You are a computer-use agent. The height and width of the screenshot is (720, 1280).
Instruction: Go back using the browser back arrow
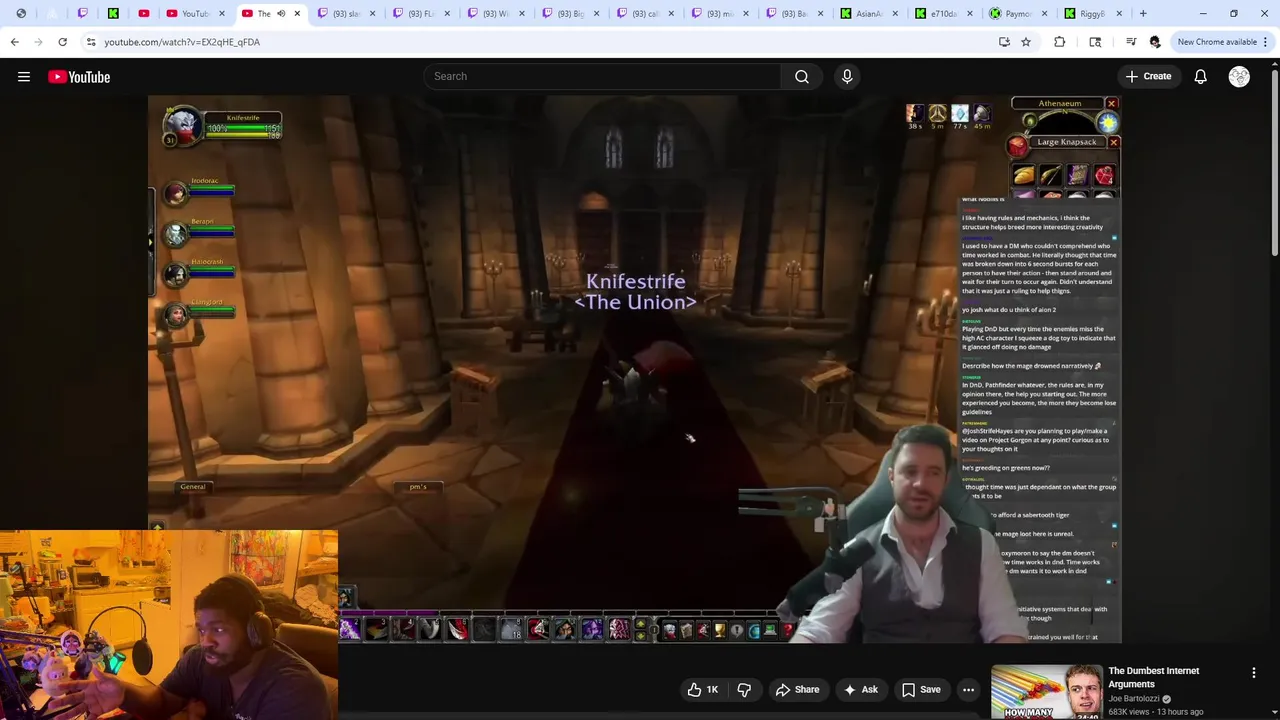[x=14, y=42]
